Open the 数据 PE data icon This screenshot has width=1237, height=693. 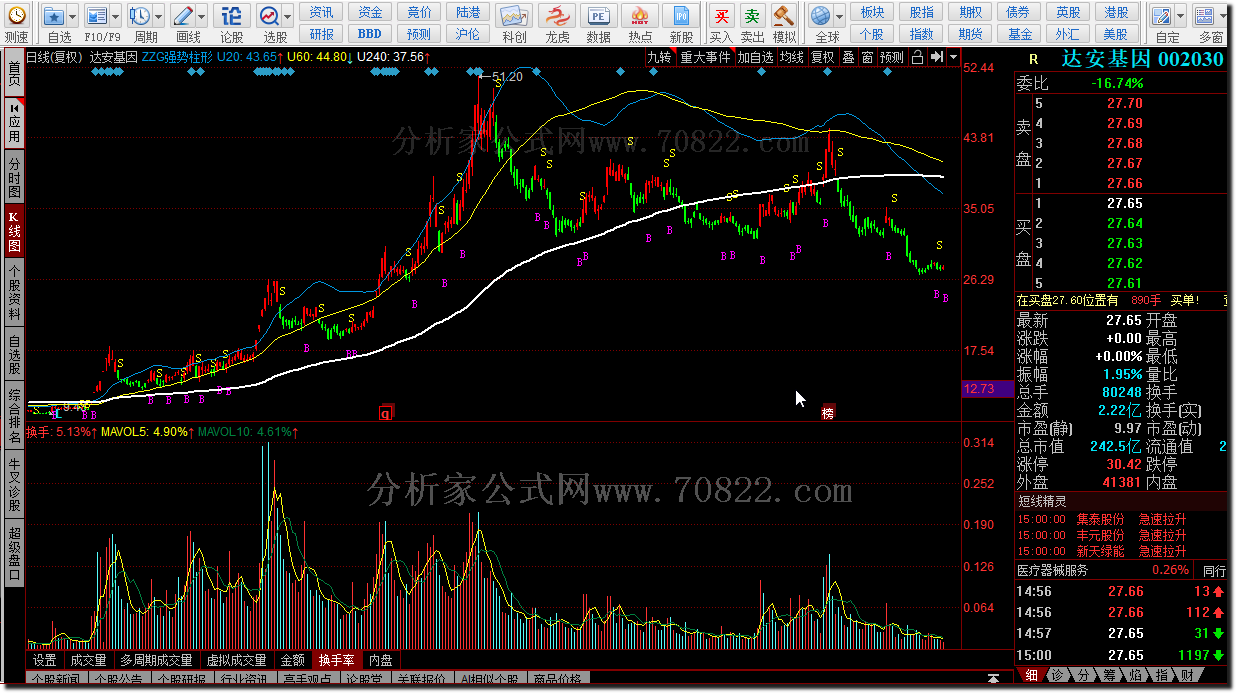599,16
